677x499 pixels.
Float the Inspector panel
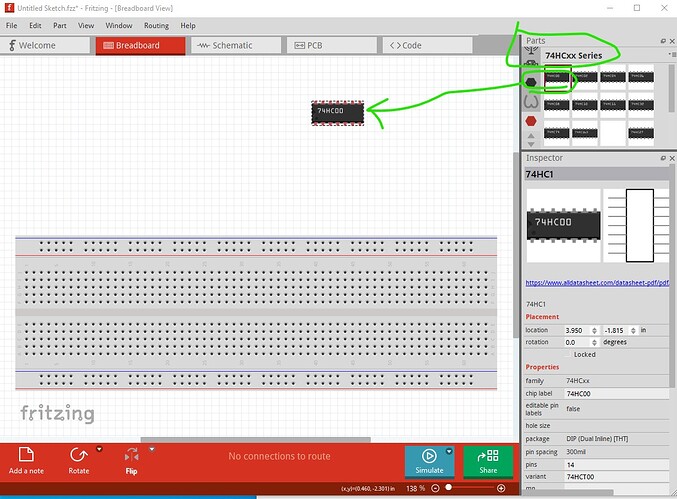[x=663, y=158]
